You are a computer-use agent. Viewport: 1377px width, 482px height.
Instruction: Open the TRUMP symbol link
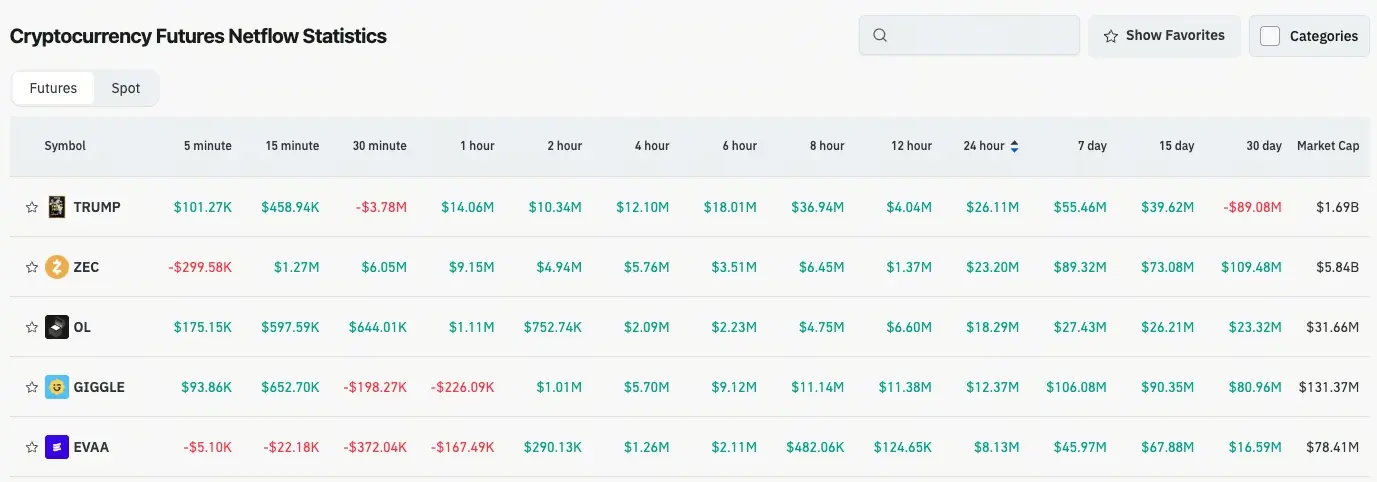97,207
